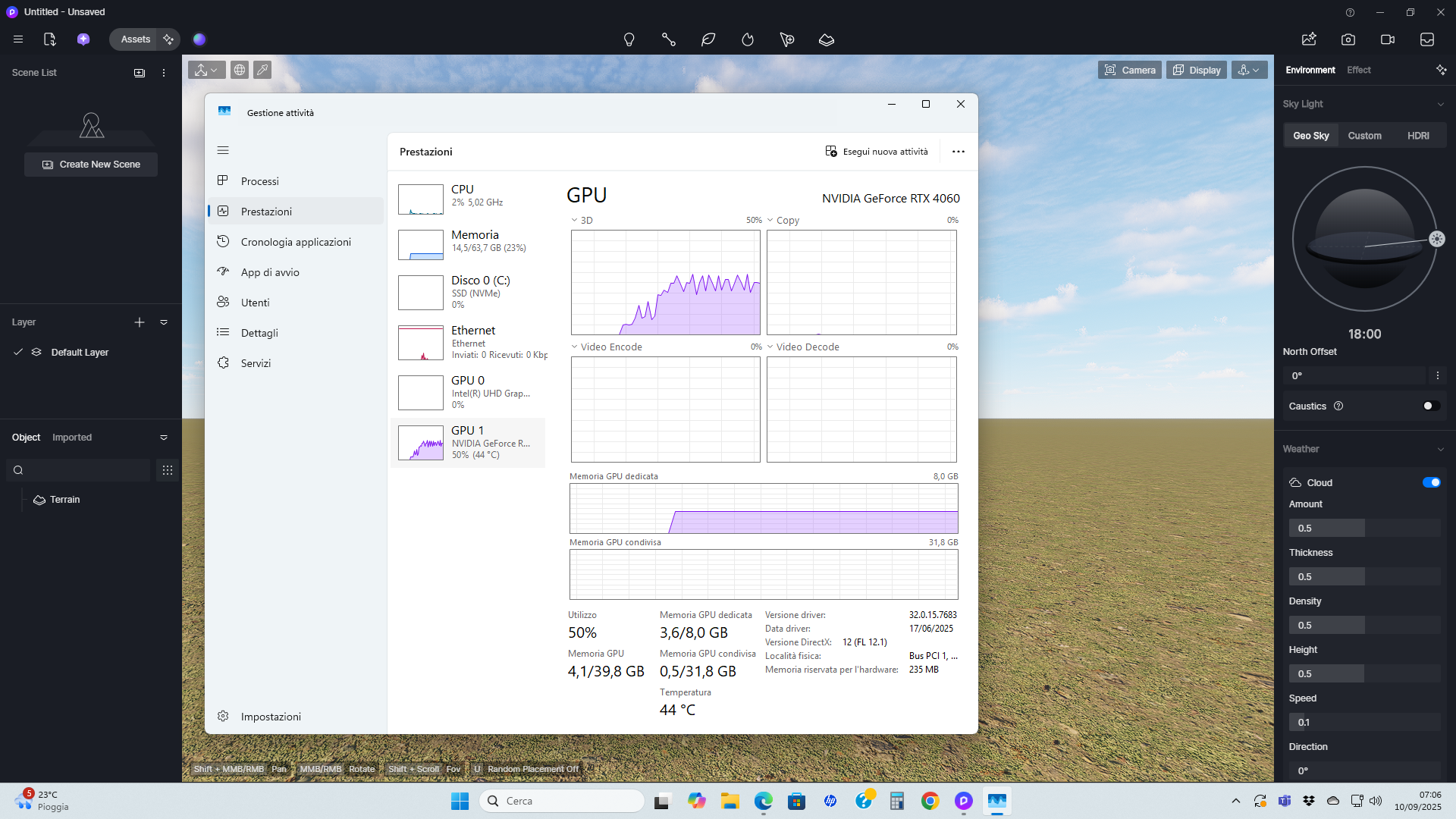Image resolution: width=1456 pixels, height=819 pixels.
Task: Click Caustics help question icon
Action: [x=1338, y=406]
